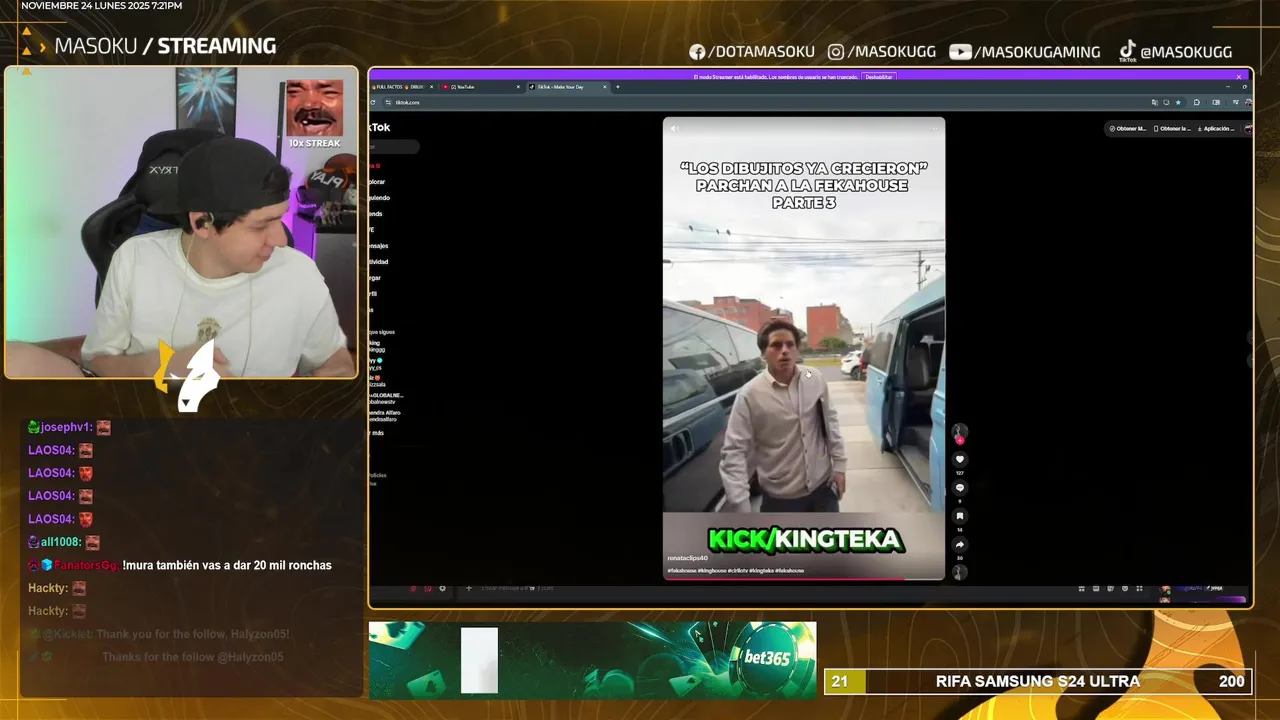Select the TikTok - Make Your Day tab
Image resolution: width=1280 pixels, height=720 pixels.
tap(567, 87)
